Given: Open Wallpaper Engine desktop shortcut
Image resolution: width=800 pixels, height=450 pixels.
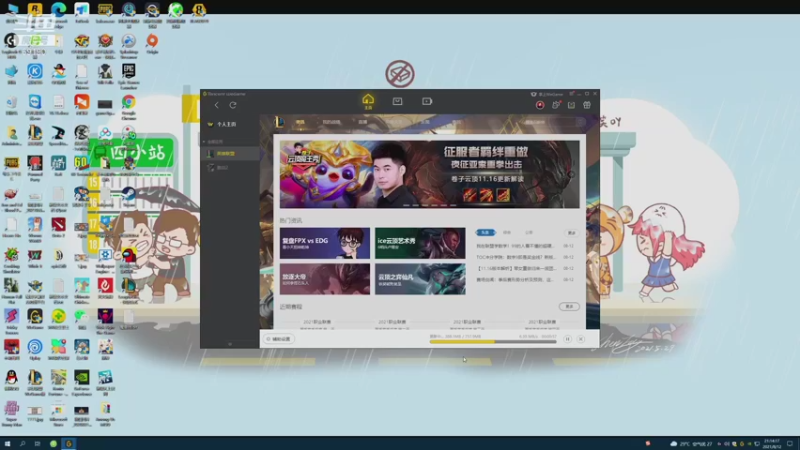Looking at the screenshot, I should coord(105,258).
